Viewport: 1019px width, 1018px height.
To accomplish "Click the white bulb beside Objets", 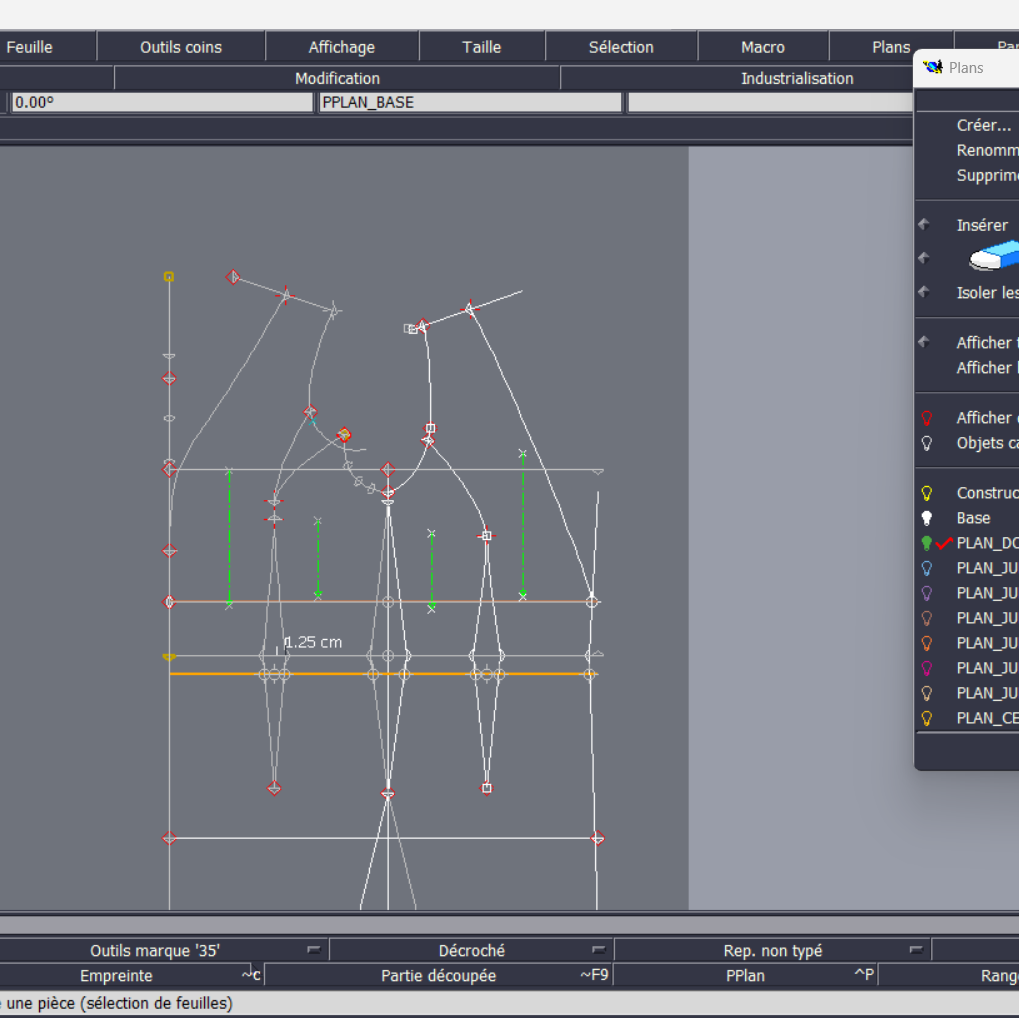I will pos(927,443).
